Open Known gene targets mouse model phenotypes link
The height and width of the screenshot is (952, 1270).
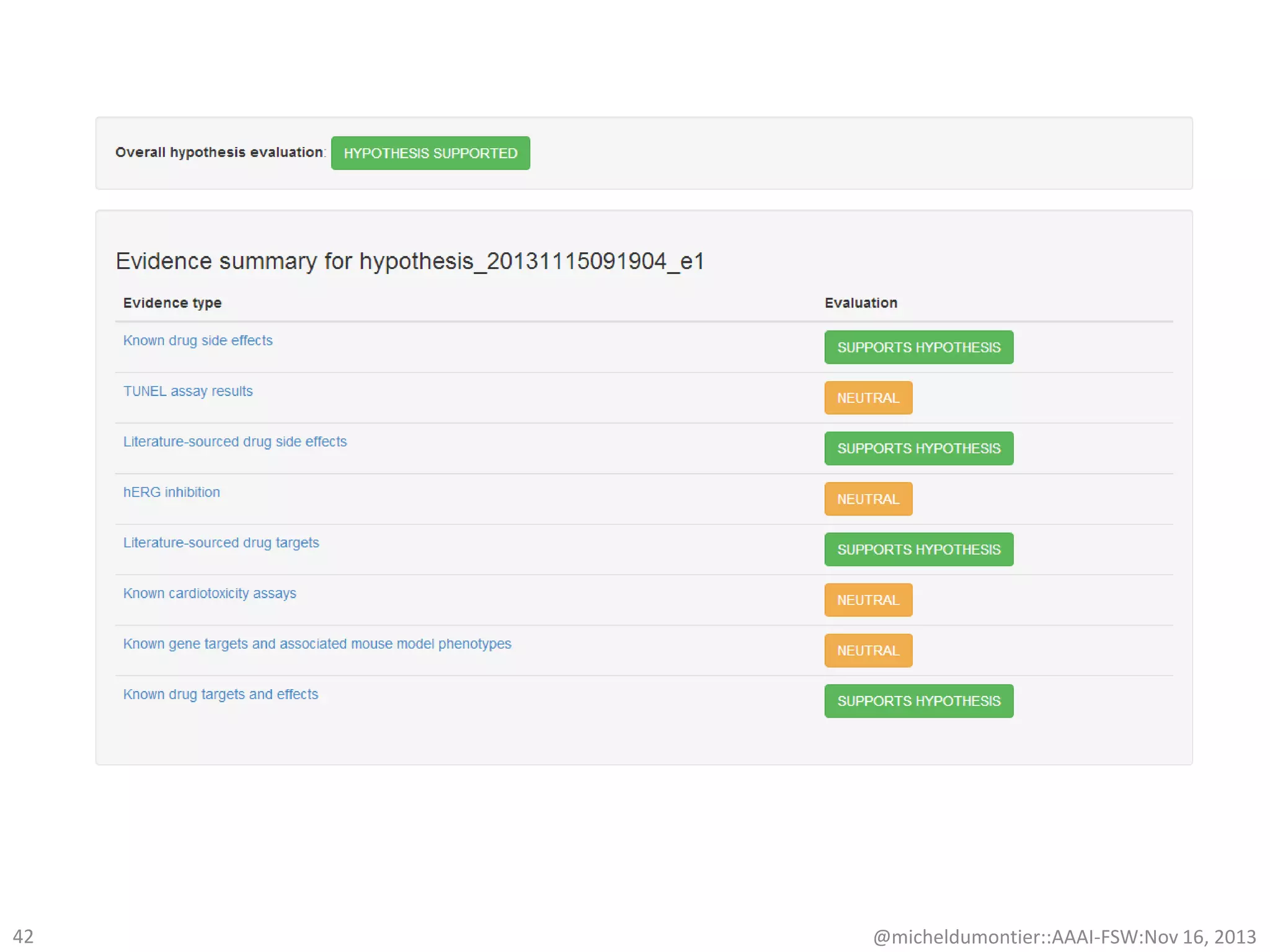tap(317, 643)
